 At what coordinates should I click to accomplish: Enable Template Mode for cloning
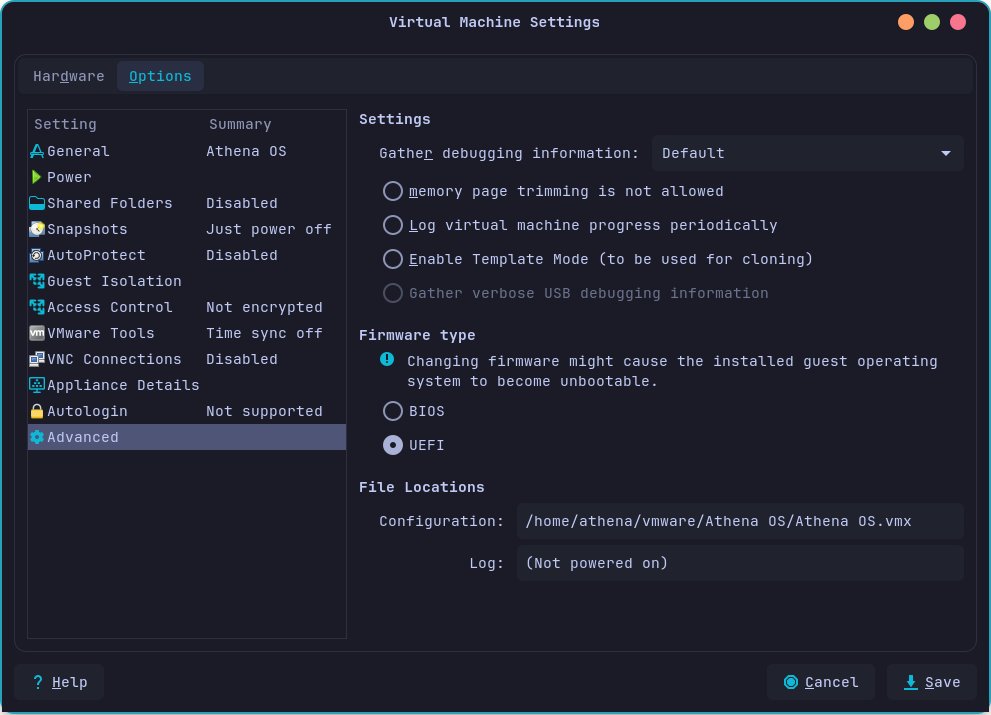point(393,259)
